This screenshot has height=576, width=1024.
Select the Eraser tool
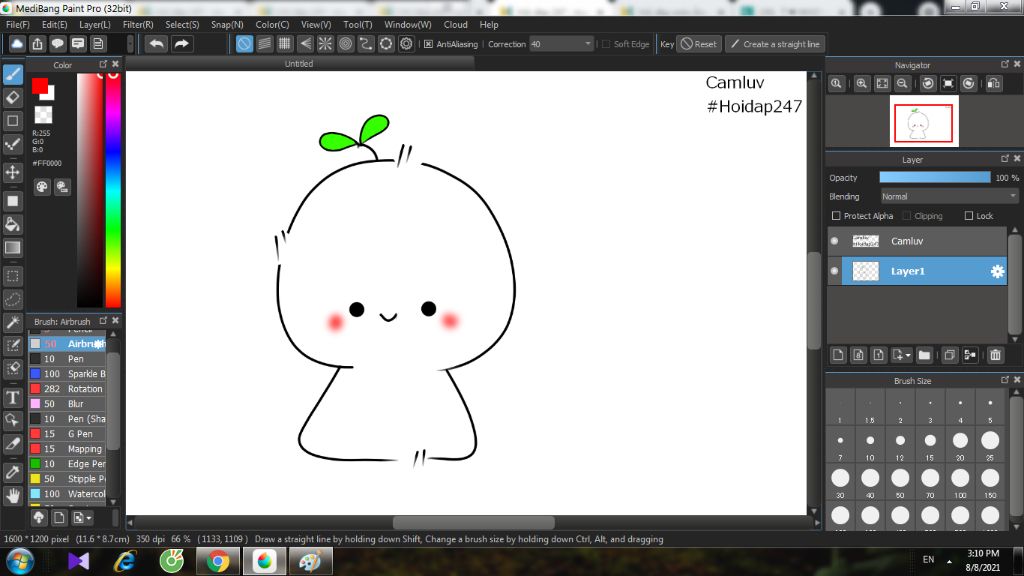tap(12, 98)
